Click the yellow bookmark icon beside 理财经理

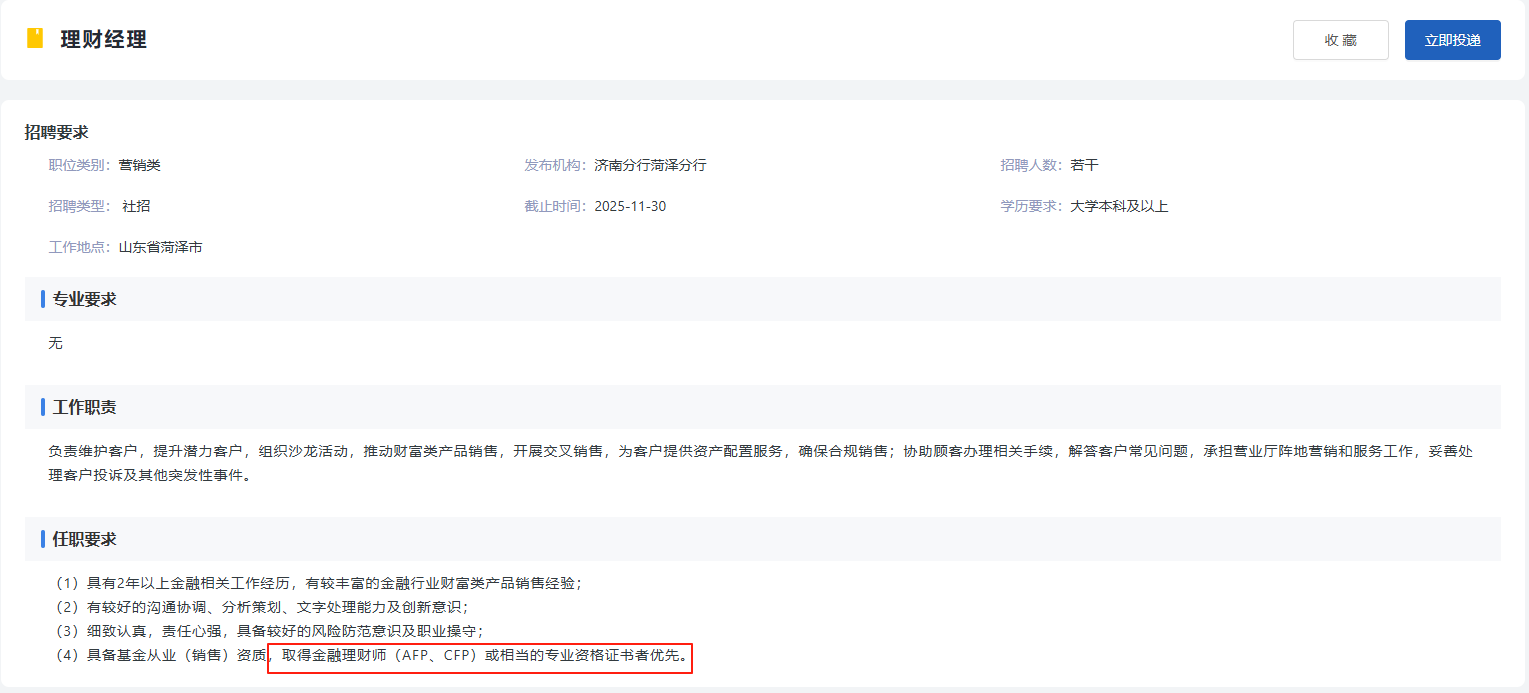(x=35, y=39)
